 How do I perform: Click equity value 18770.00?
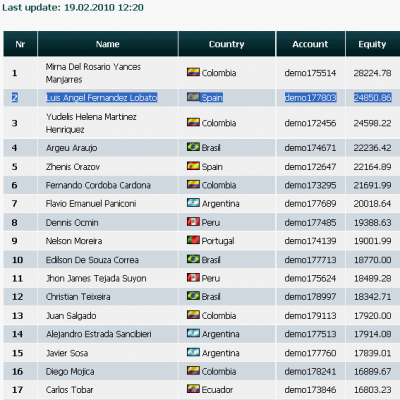point(373,260)
